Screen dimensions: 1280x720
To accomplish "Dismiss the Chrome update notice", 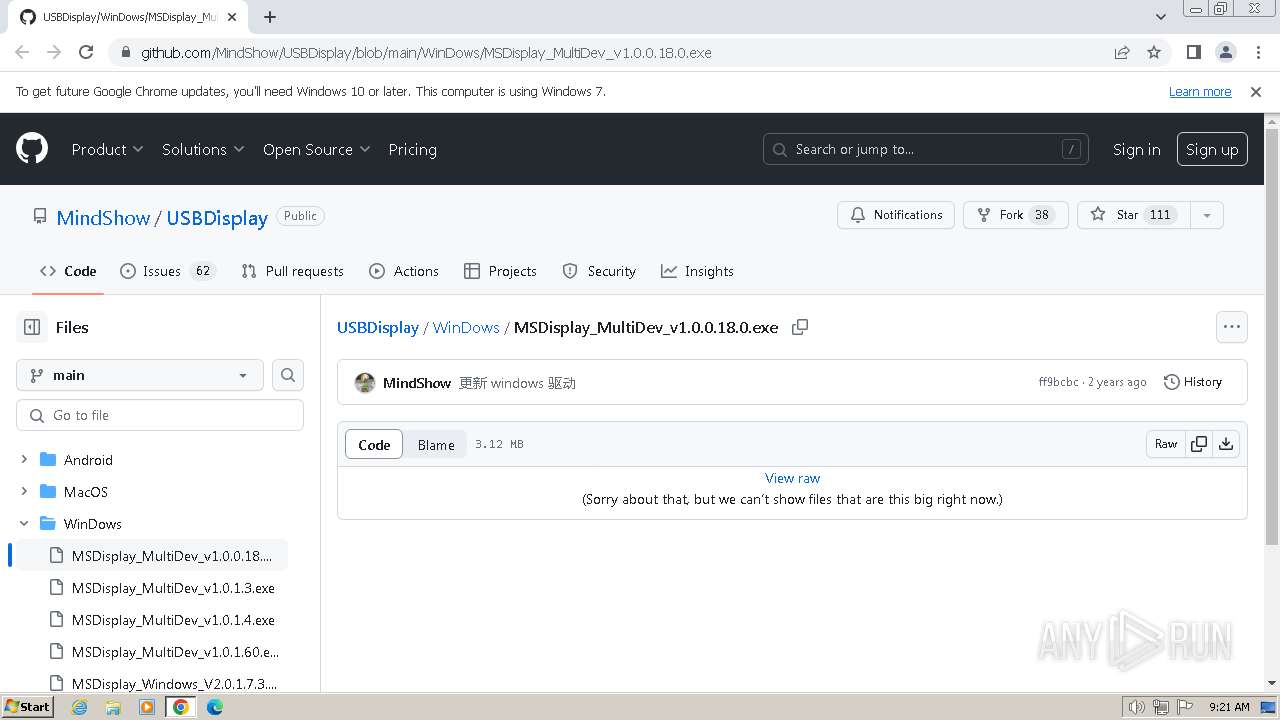I will tap(1256, 91).
